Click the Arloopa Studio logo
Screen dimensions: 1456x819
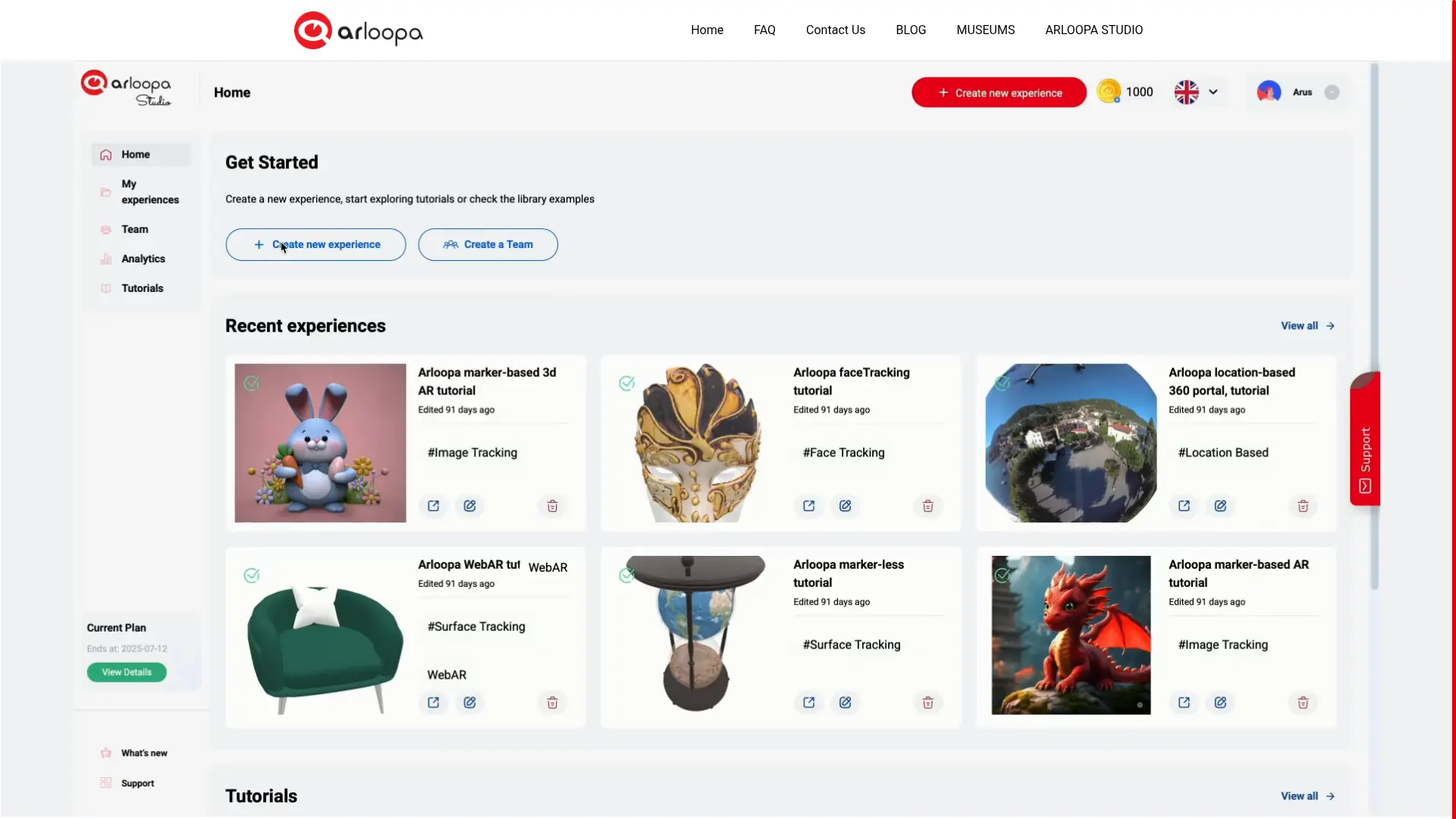click(x=127, y=88)
